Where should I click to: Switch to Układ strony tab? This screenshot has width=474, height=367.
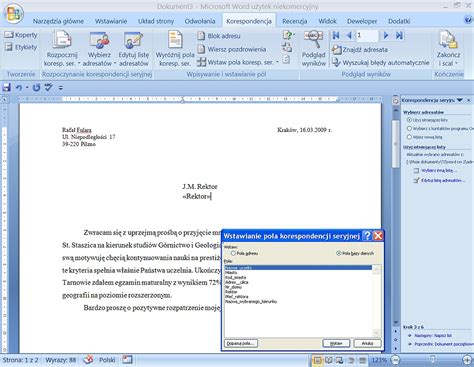156,21
